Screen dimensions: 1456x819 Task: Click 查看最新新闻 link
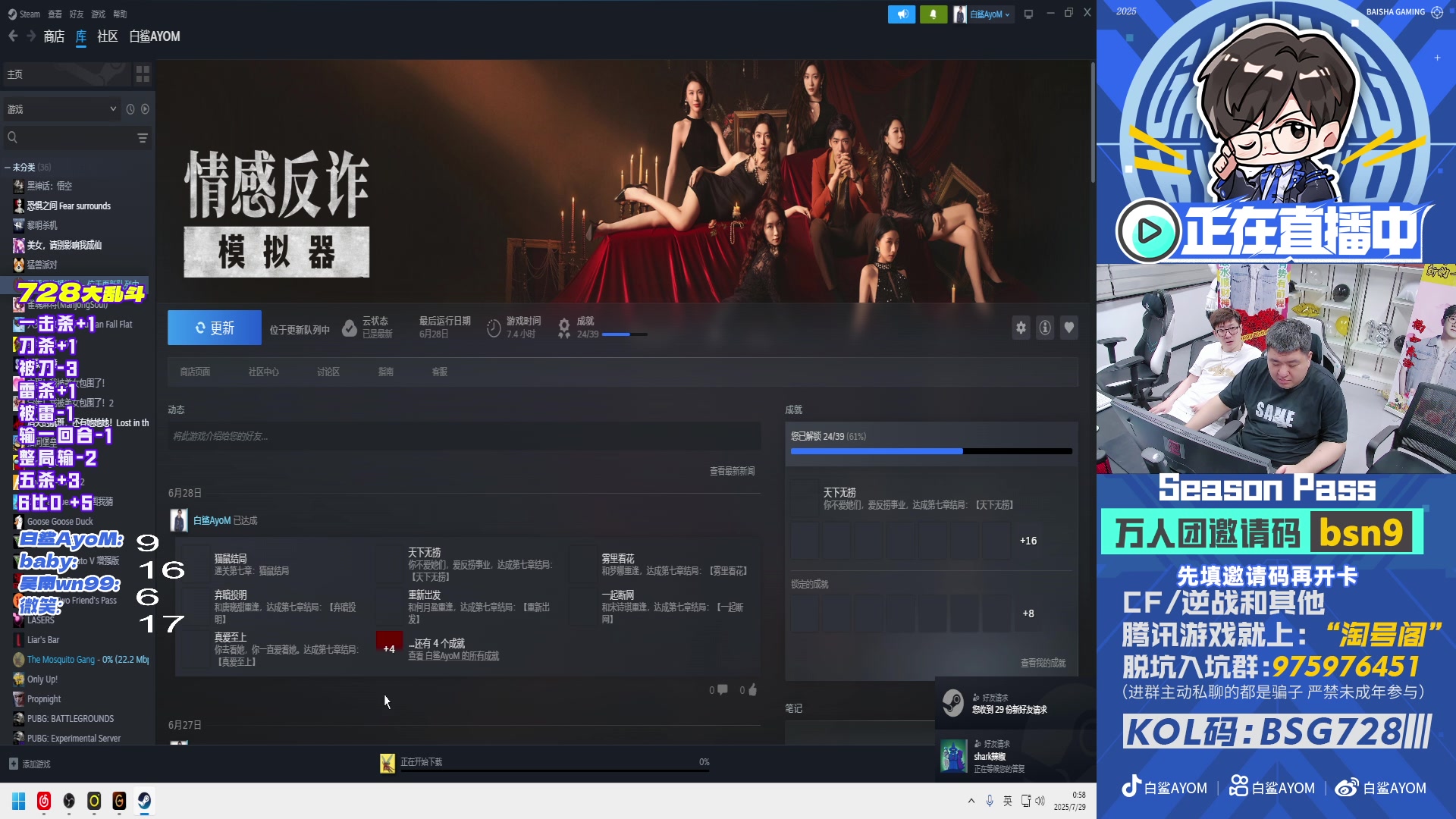[732, 471]
